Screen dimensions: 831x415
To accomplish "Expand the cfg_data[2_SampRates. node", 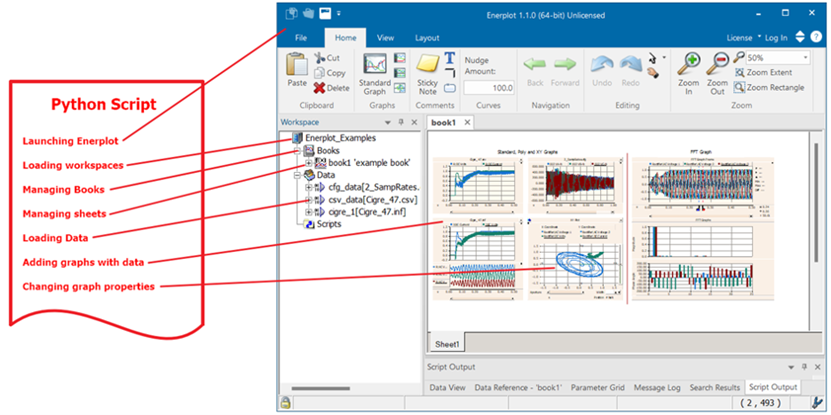I will 308,188.
